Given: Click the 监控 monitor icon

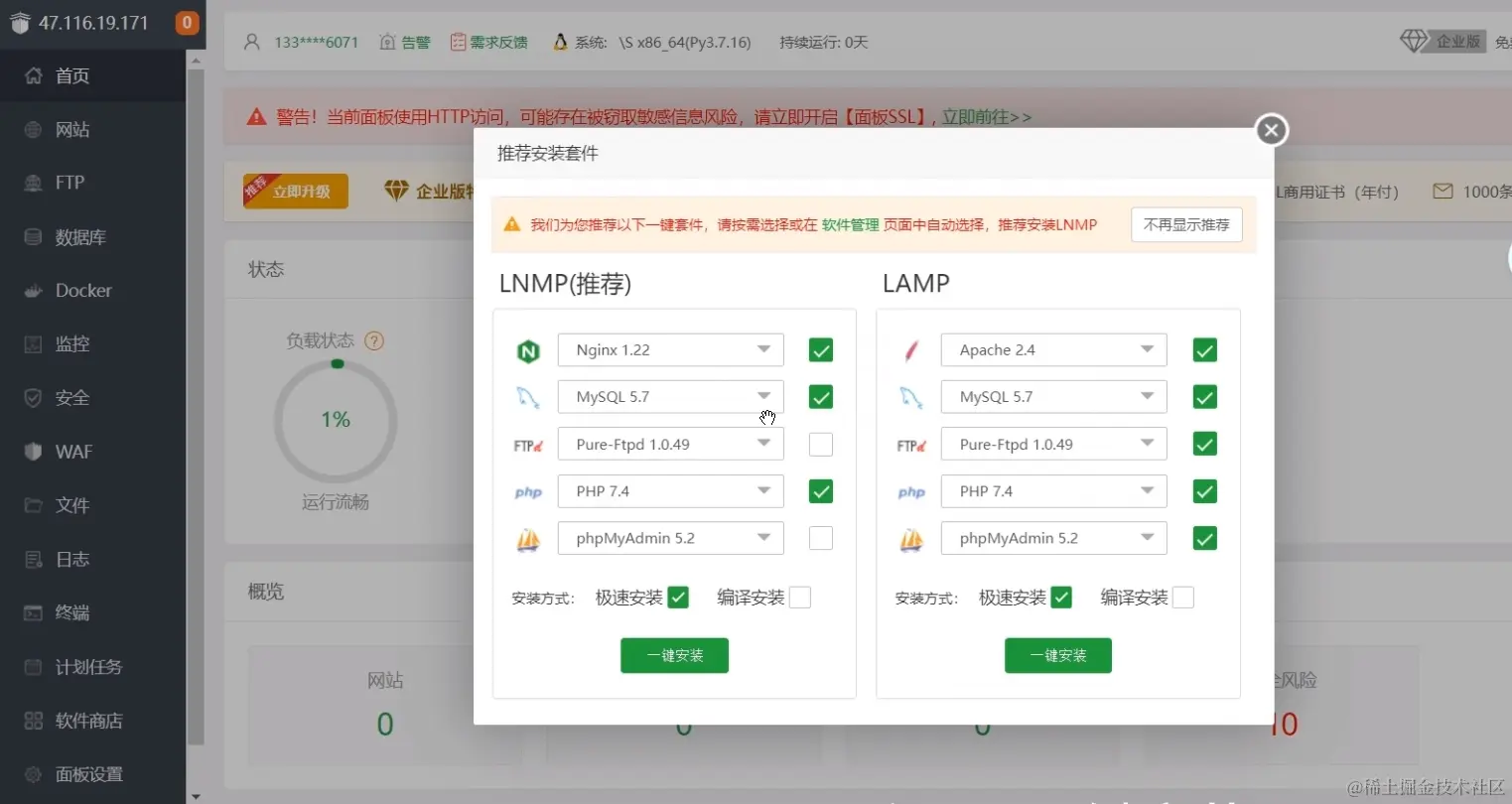Looking at the screenshot, I should pyautogui.click(x=34, y=344).
